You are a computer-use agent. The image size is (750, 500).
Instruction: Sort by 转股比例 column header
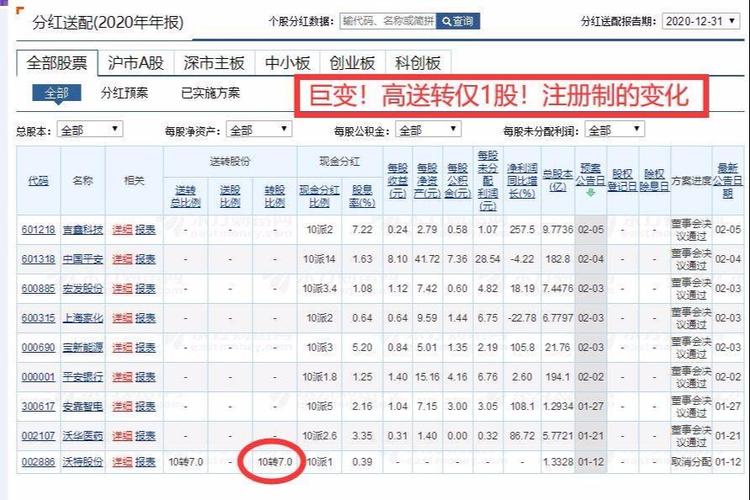(x=275, y=196)
